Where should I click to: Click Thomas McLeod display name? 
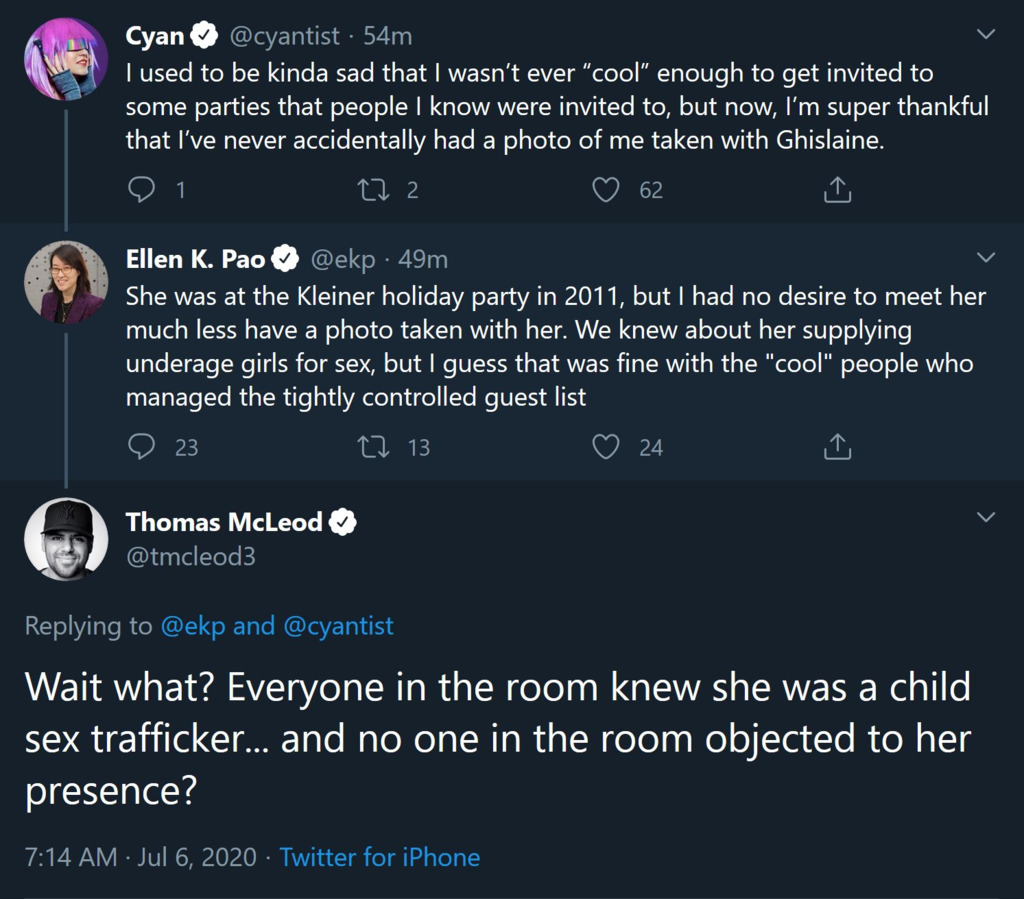pyautogui.click(x=224, y=521)
